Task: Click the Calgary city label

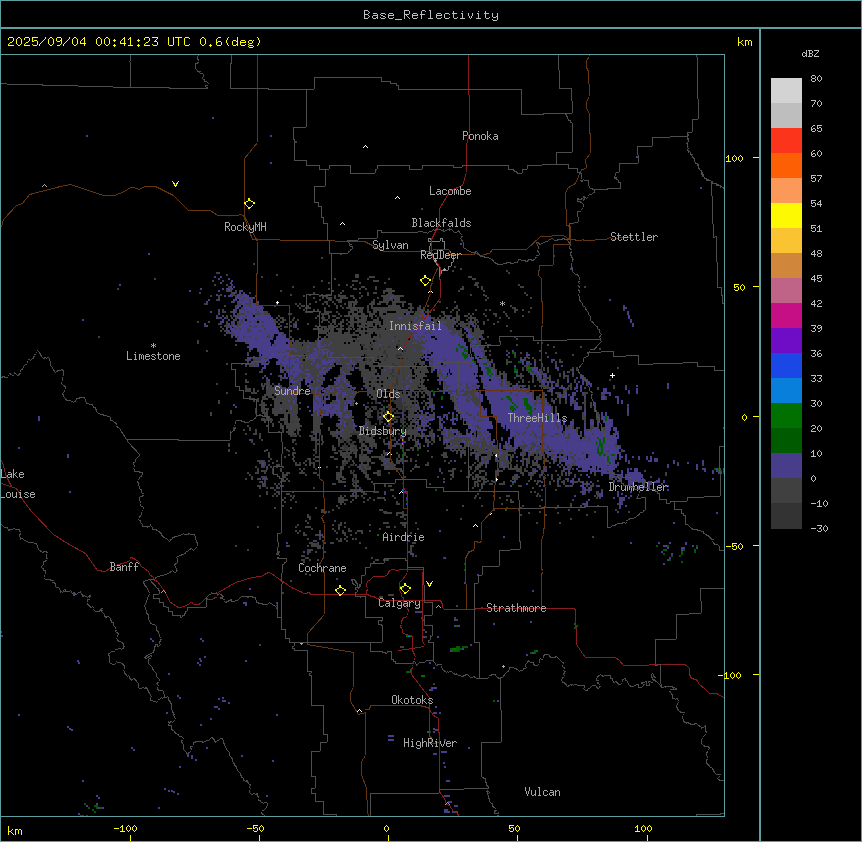Action: (399, 603)
